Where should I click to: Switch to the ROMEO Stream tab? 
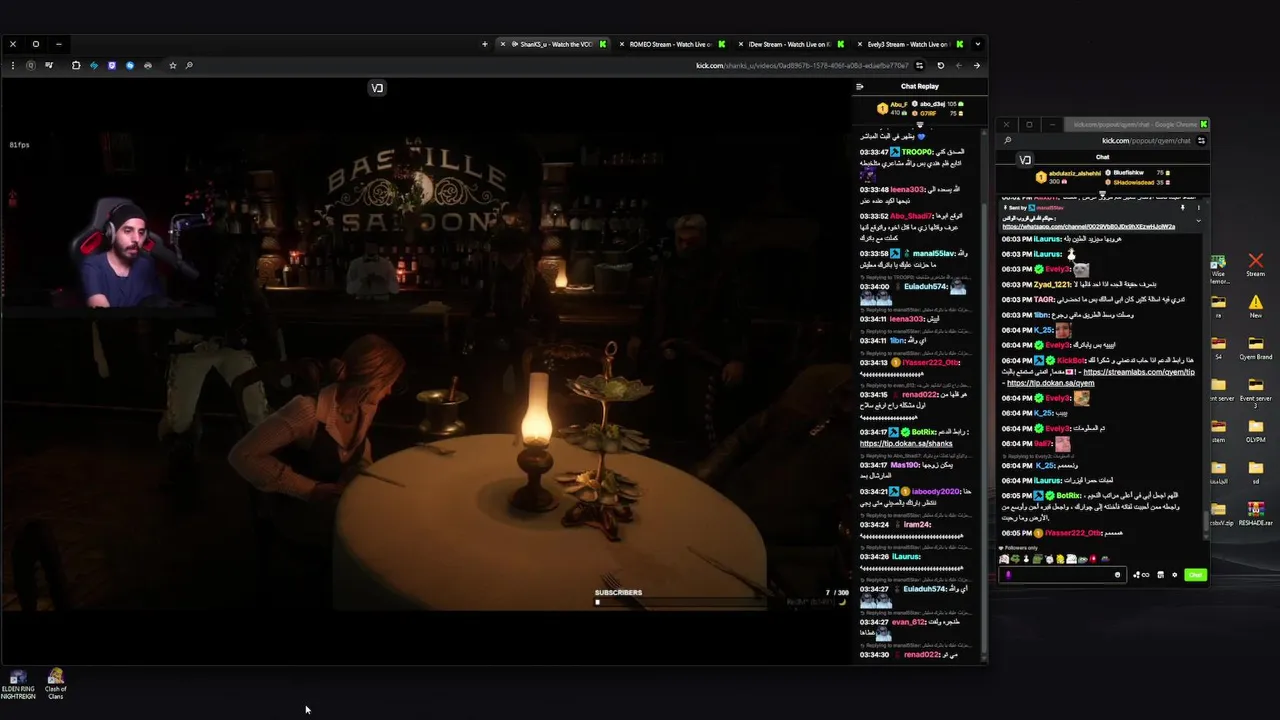pyautogui.click(x=670, y=44)
